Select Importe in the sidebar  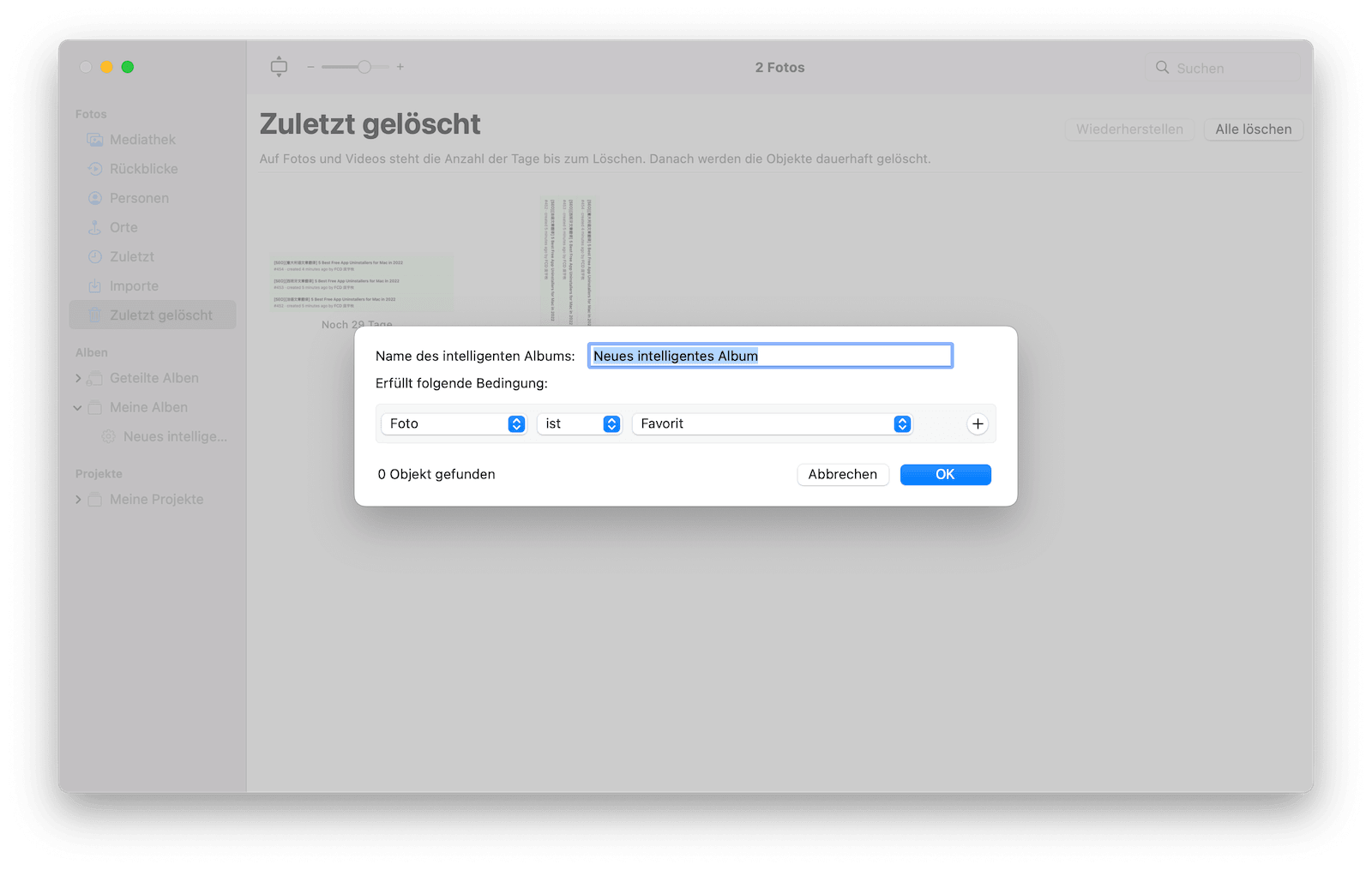coord(153,286)
